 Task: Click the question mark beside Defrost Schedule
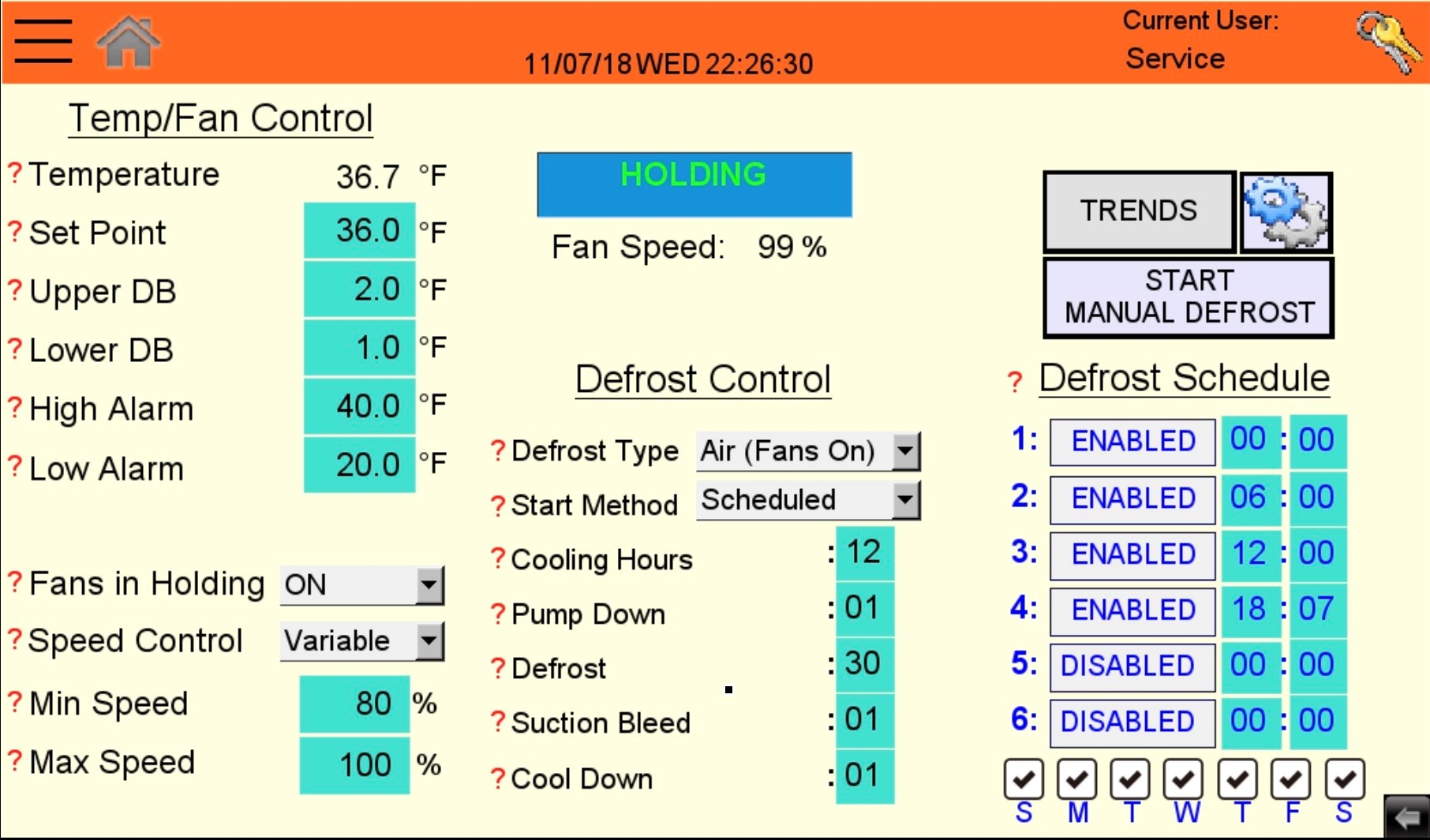[x=1016, y=381]
